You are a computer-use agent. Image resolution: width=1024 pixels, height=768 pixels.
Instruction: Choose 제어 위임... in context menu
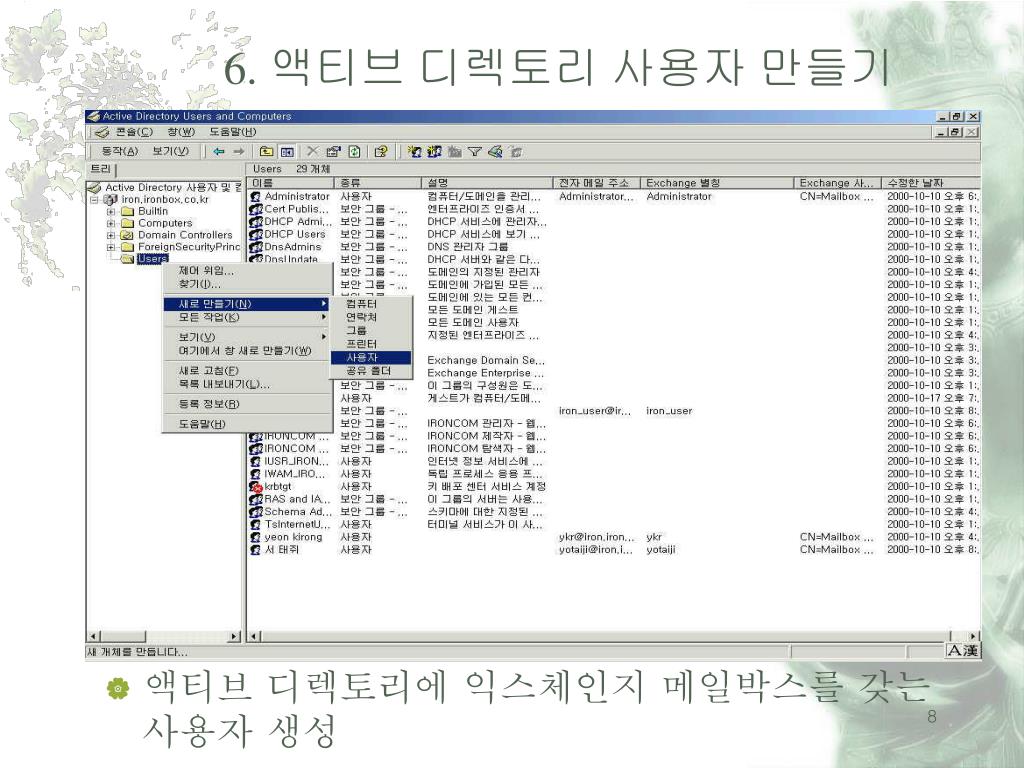tap(247, 270)
